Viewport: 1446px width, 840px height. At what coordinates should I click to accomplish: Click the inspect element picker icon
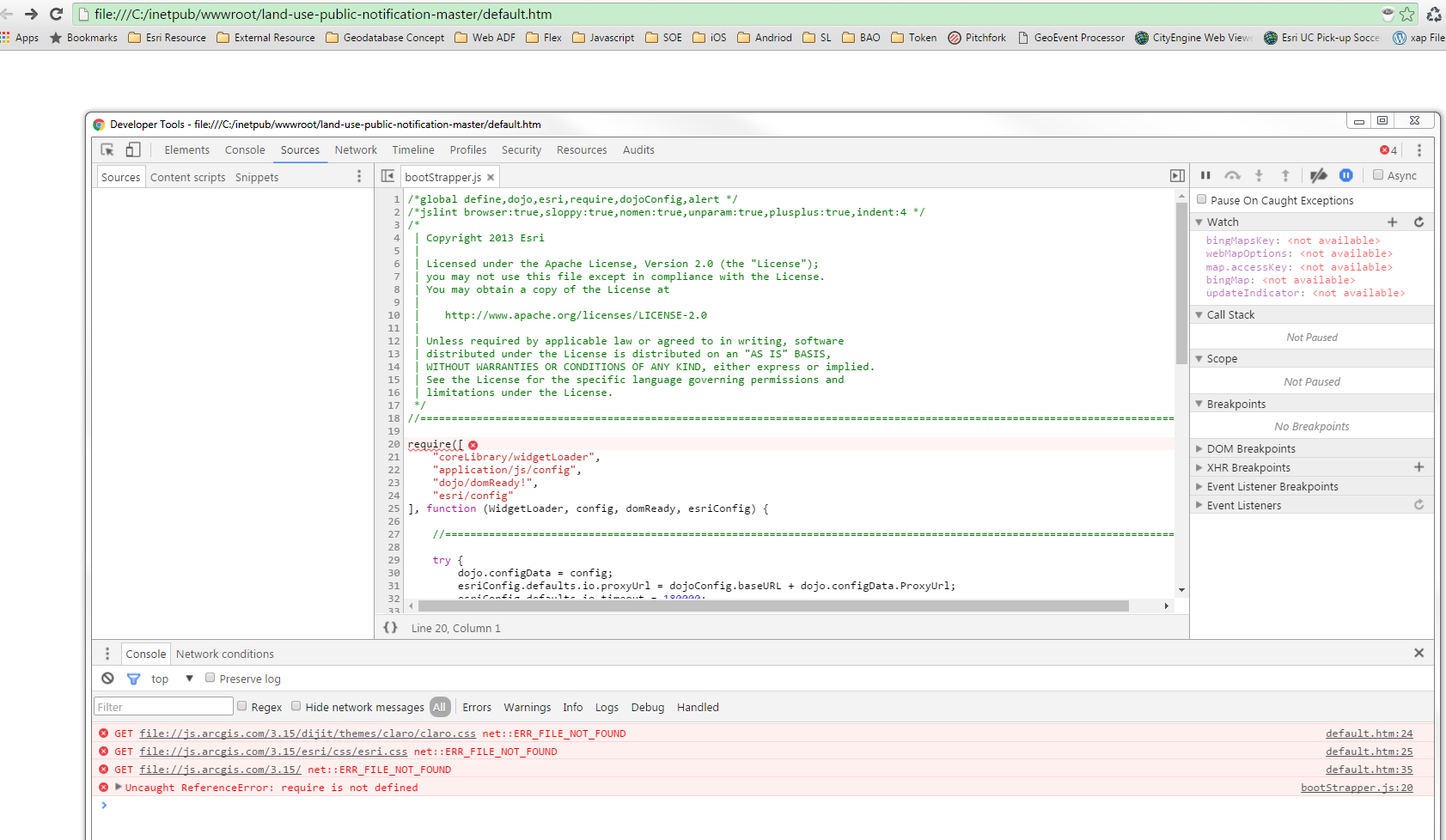(107, 149)
